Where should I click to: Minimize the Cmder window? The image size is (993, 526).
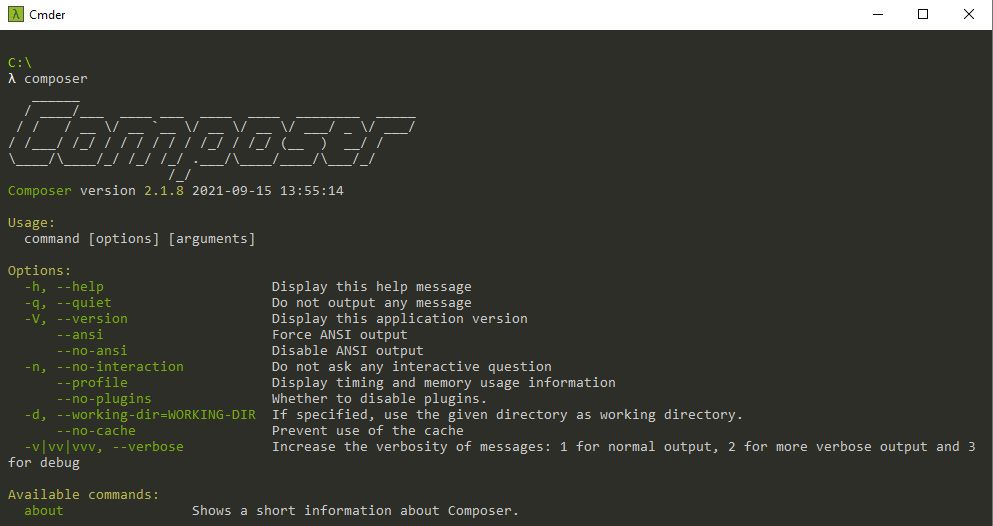click(878, 14)
